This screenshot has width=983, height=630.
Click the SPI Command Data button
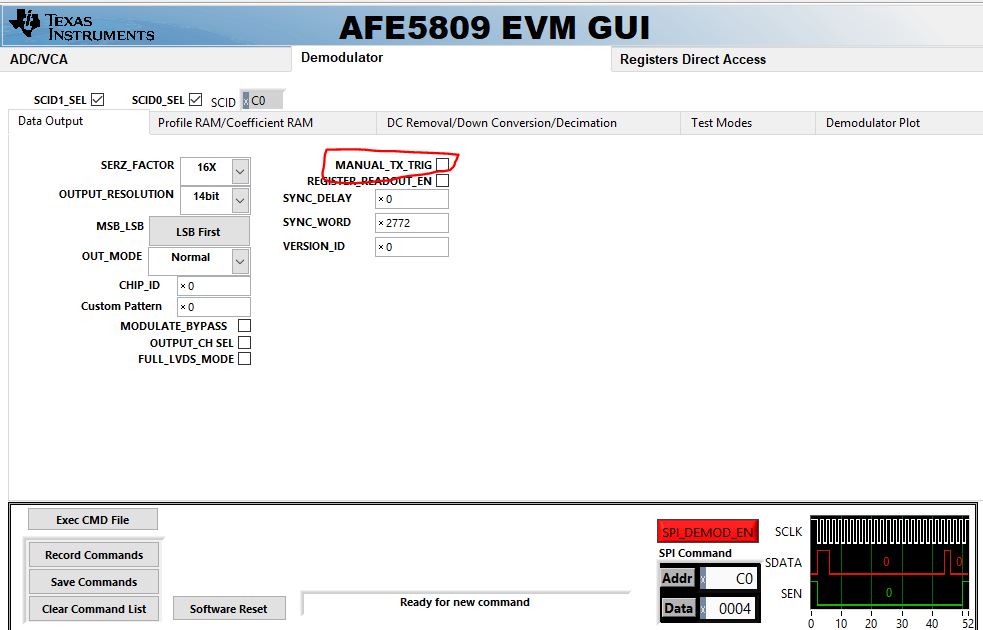pos(678,608)
